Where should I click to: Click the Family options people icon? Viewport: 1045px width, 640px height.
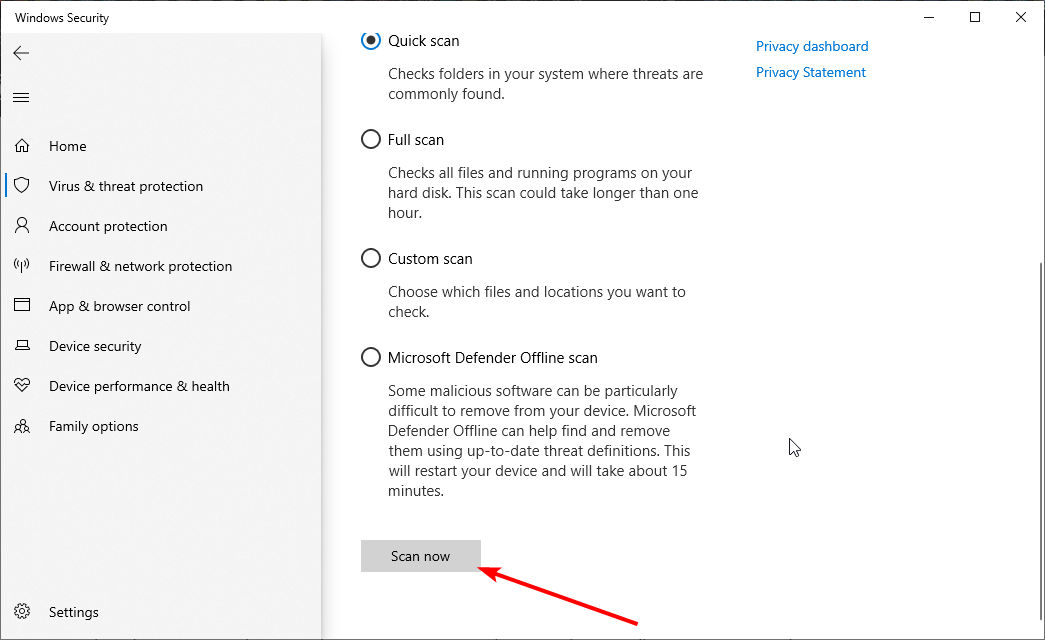pos(22,426)
